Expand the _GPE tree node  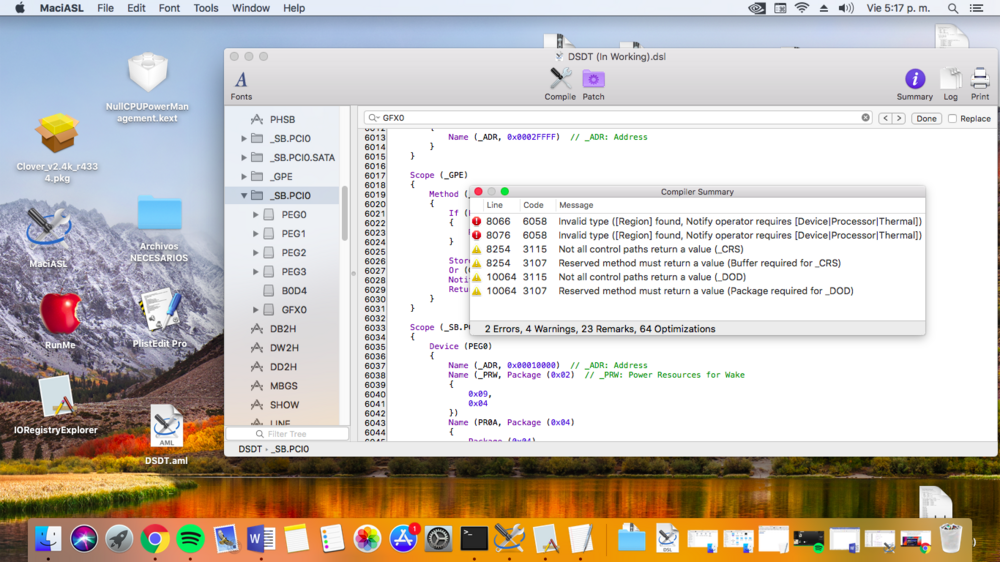click(x=244, y=177)
